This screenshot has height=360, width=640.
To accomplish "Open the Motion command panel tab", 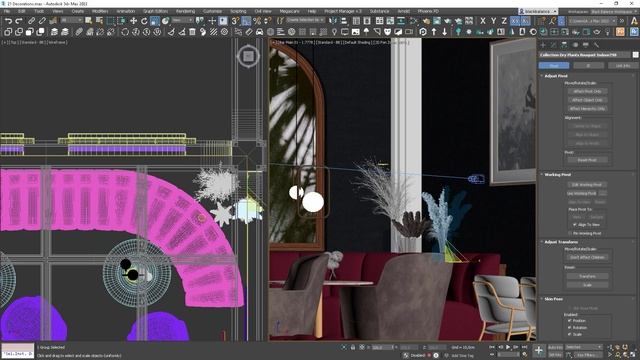I will coord(575,44).
